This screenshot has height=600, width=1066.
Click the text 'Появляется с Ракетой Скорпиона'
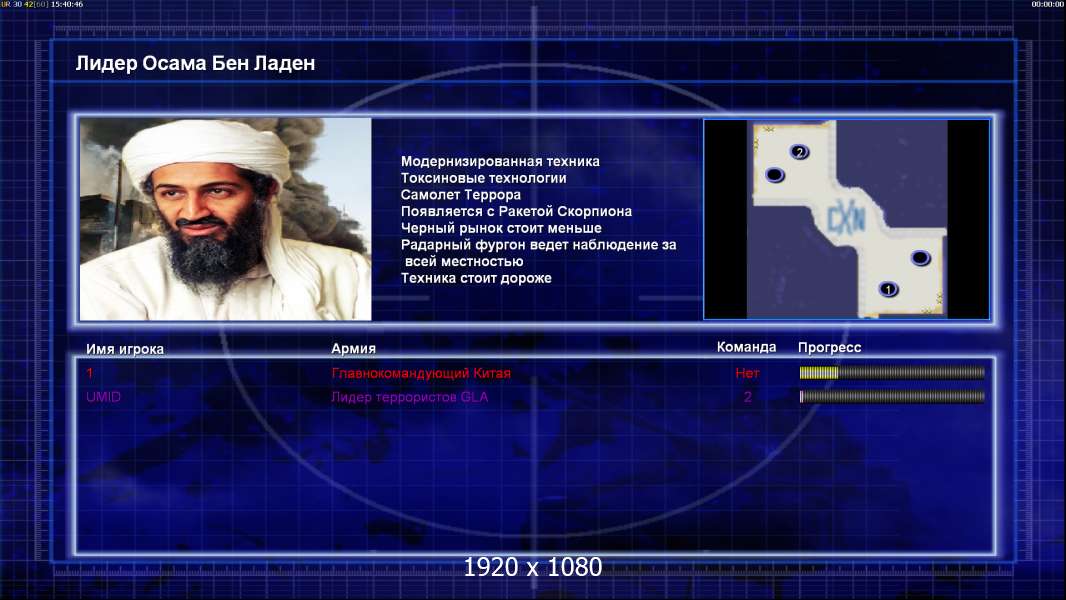pyautogui.click(x=516, y=211)
